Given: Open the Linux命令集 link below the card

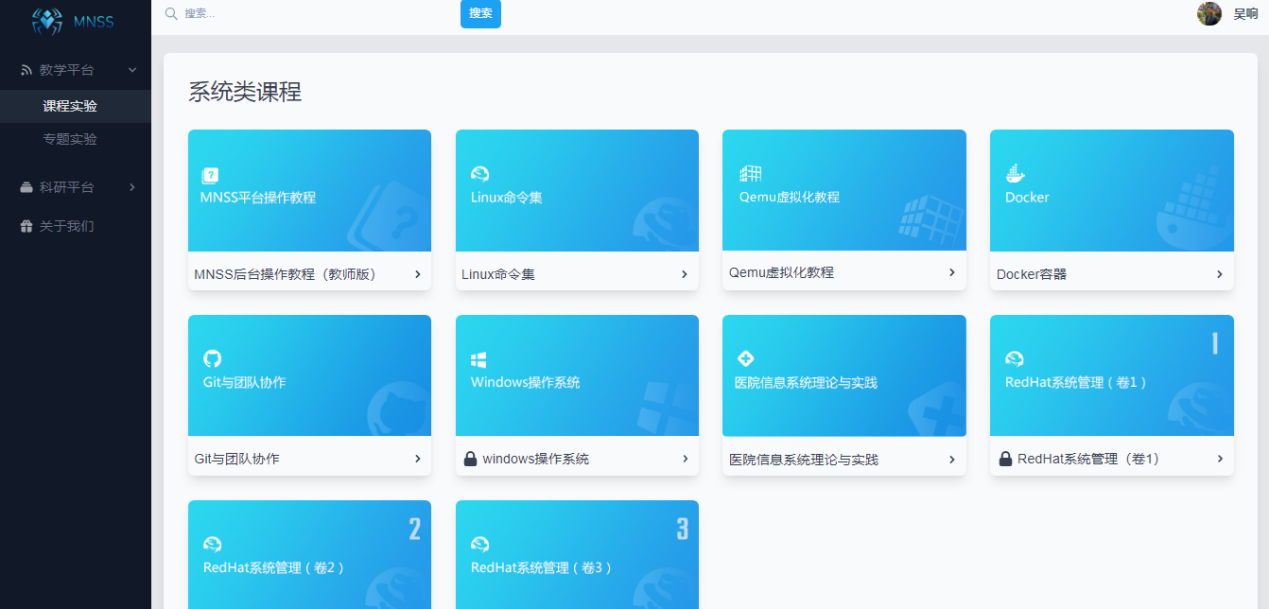Looking at the screenshot, I should click(498, 274).
